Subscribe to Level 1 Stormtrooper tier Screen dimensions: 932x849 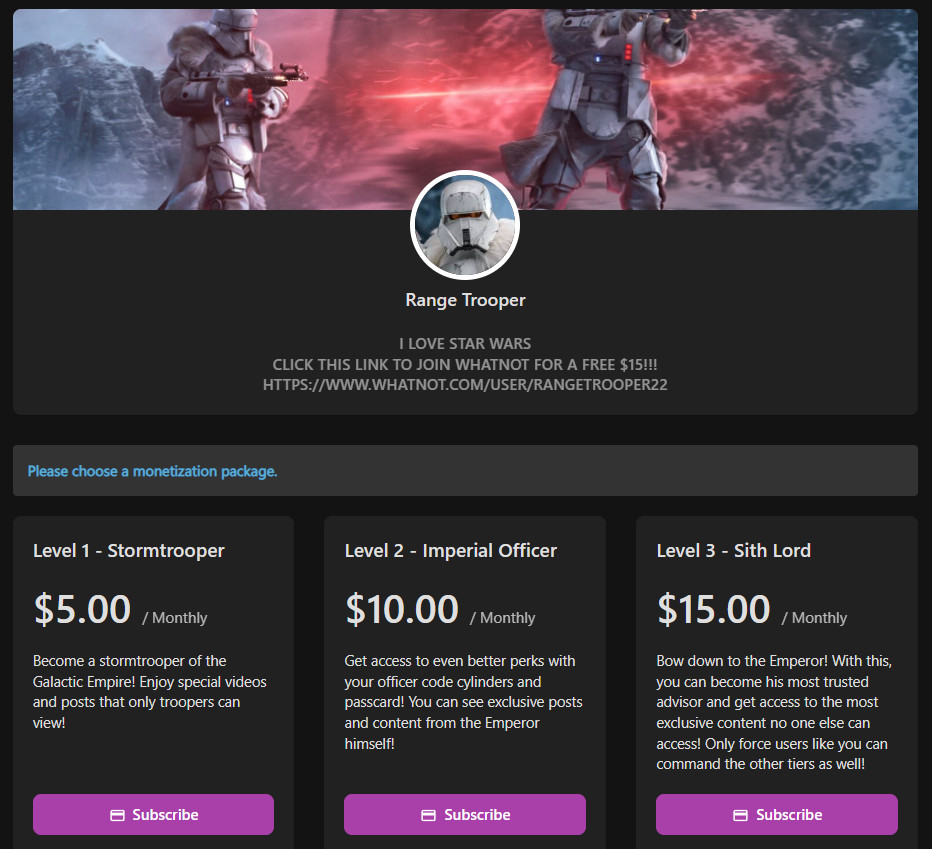pyautogui.click(x=153, y=815)
